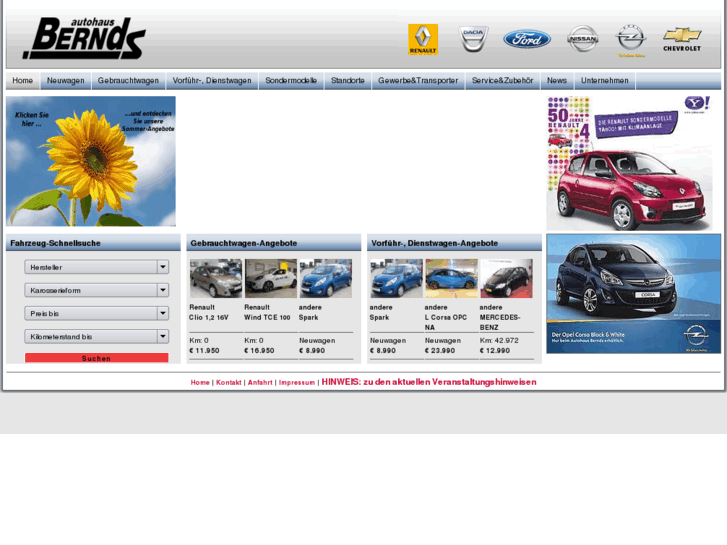727x545 pixels.
Task: Click the € 11.950 price
Action: [204, 351]
